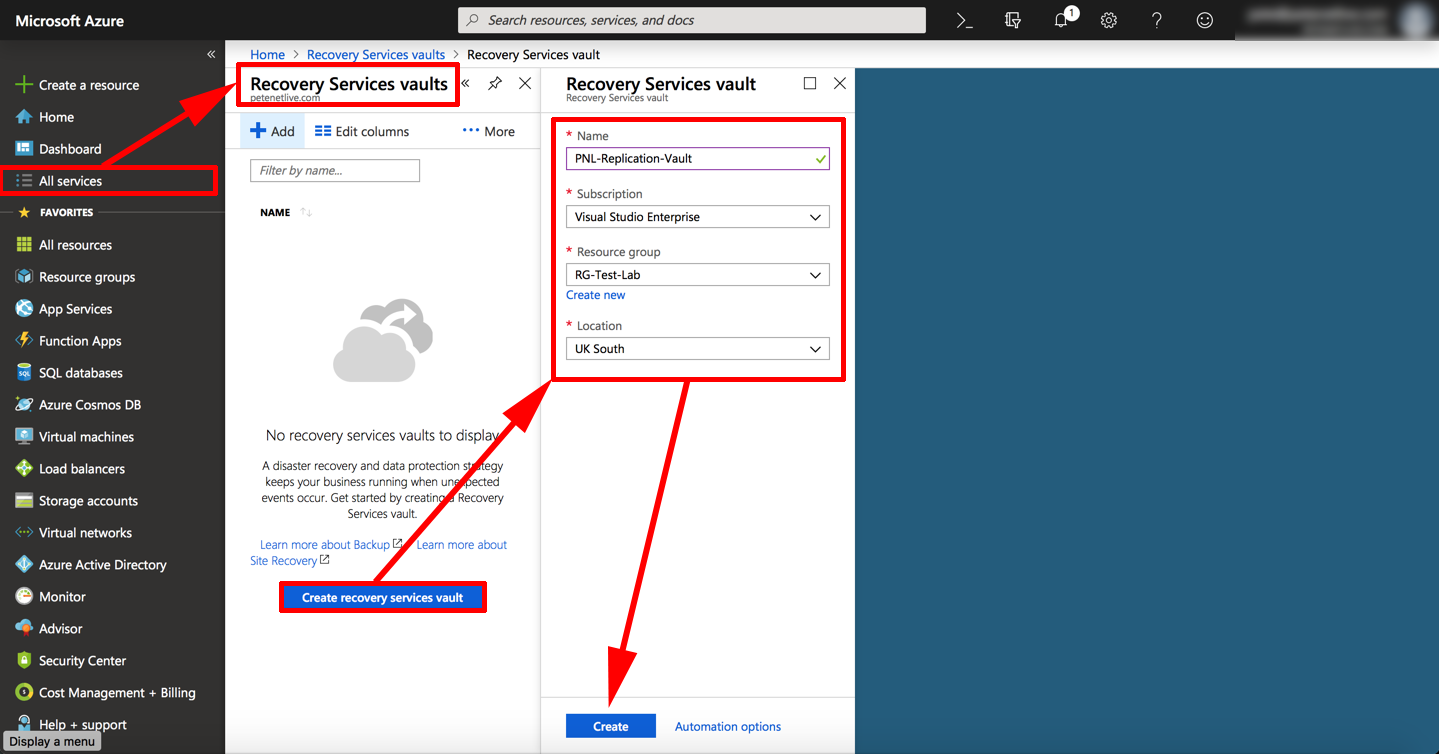Click Create new resource group link
Image resolution: width=1439 pixels, height=754 pixels.
click(x=596, y=295)
